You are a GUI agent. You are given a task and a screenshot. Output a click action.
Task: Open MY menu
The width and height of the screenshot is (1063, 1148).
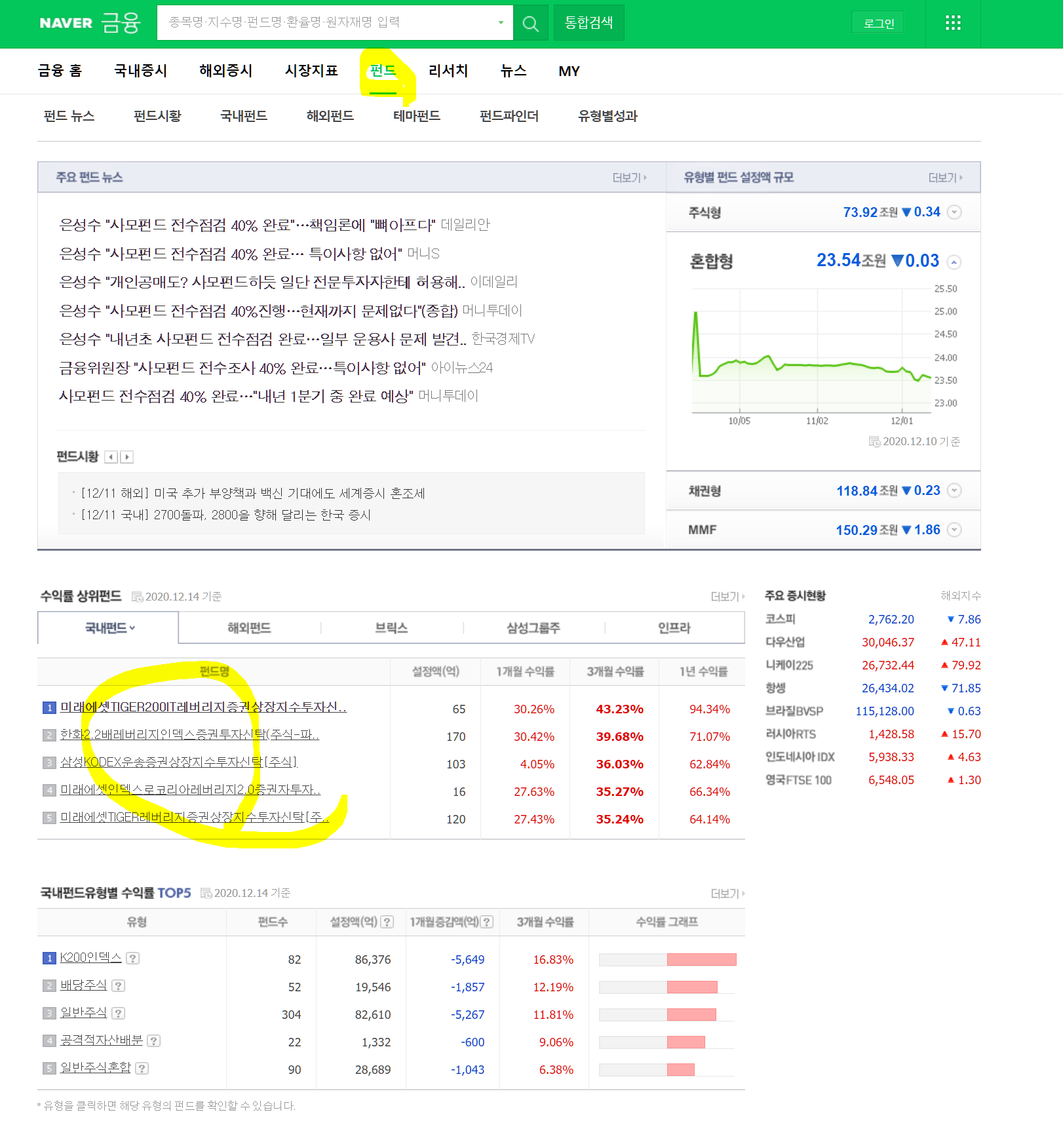(x=569, y=71)
